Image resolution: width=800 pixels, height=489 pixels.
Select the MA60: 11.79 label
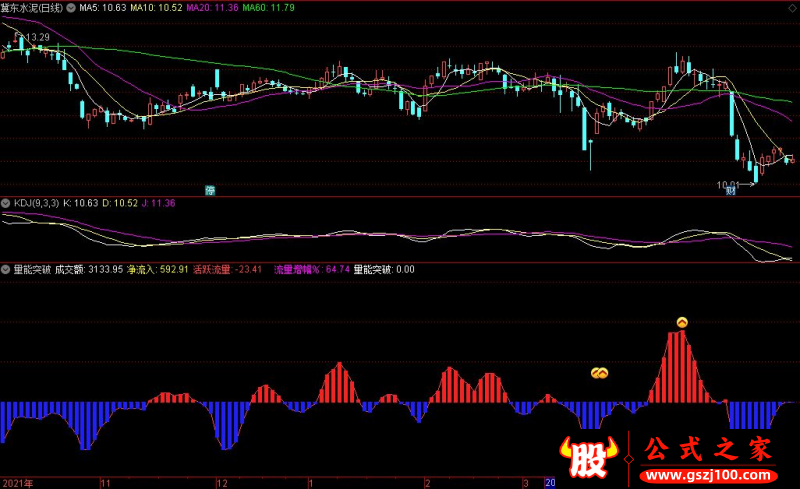(268, 8)
